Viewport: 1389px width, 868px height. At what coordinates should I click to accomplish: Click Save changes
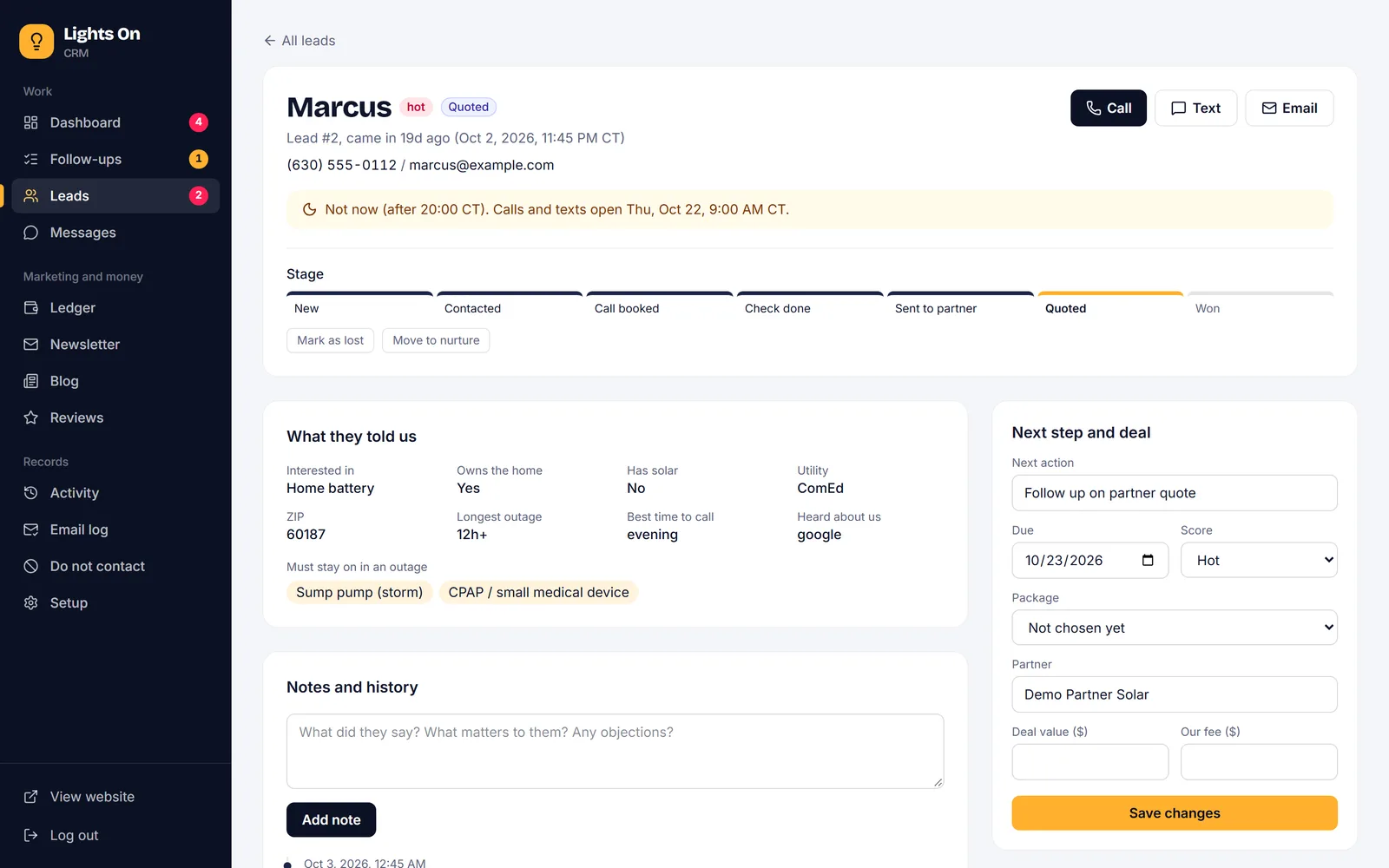coord(1175,813)
